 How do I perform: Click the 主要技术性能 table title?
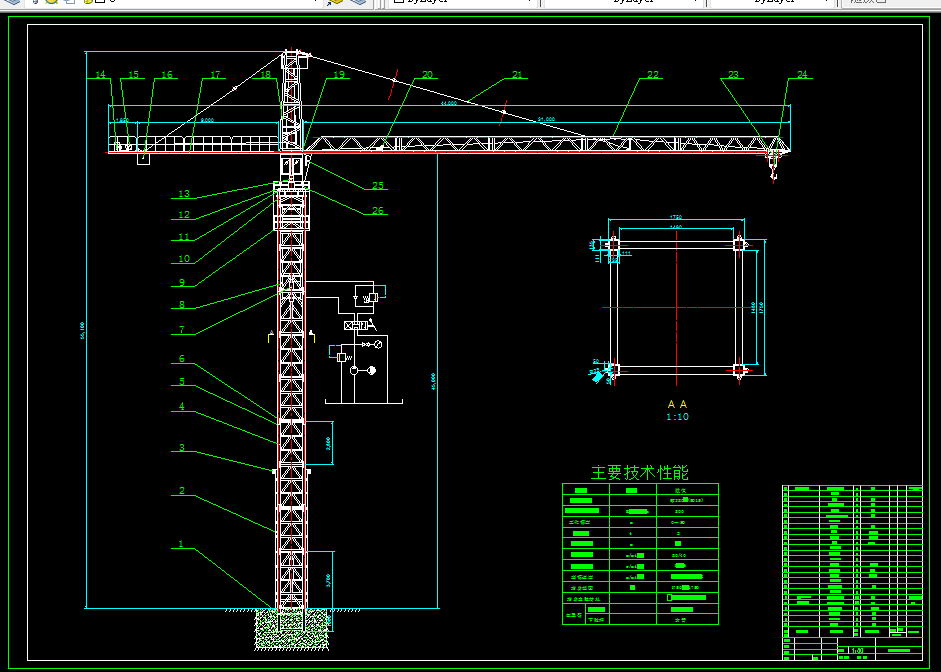pos(640,473)
